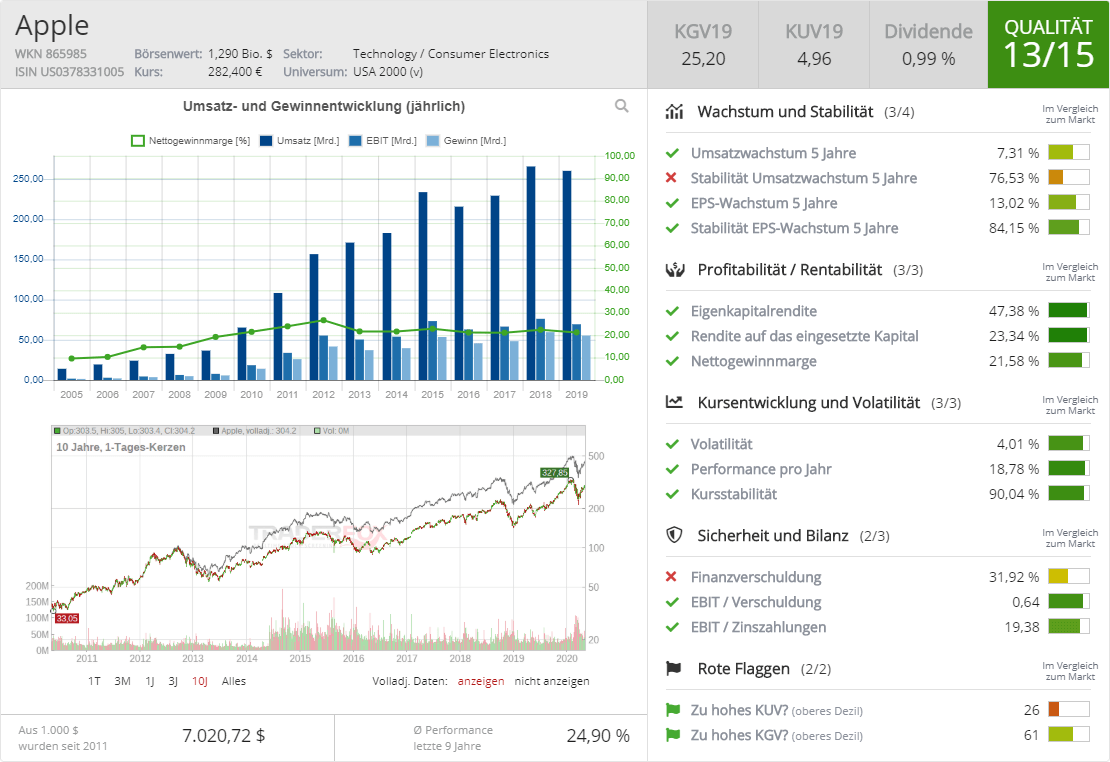
Task: Click the red X beside Finanzverschuldung
Action: (x=672, y=576)
